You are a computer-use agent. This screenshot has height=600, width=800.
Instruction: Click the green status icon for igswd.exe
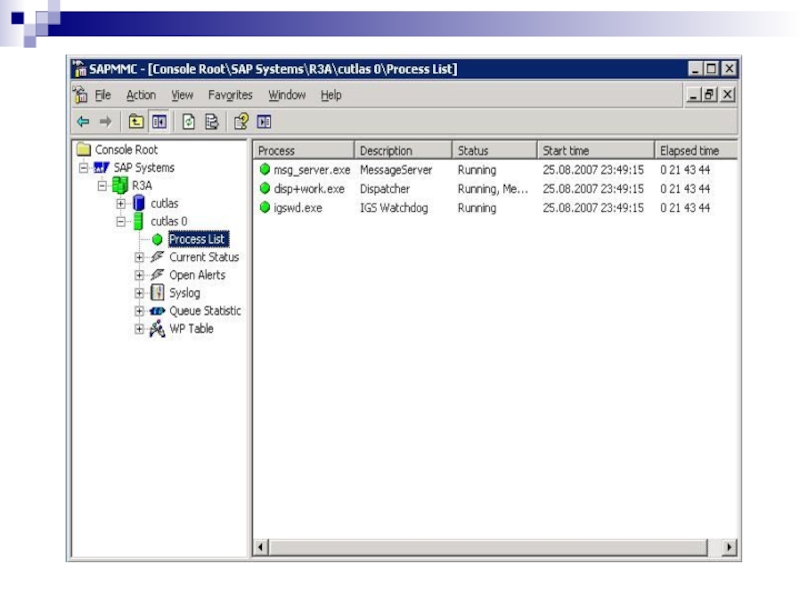tap(264, 207)
